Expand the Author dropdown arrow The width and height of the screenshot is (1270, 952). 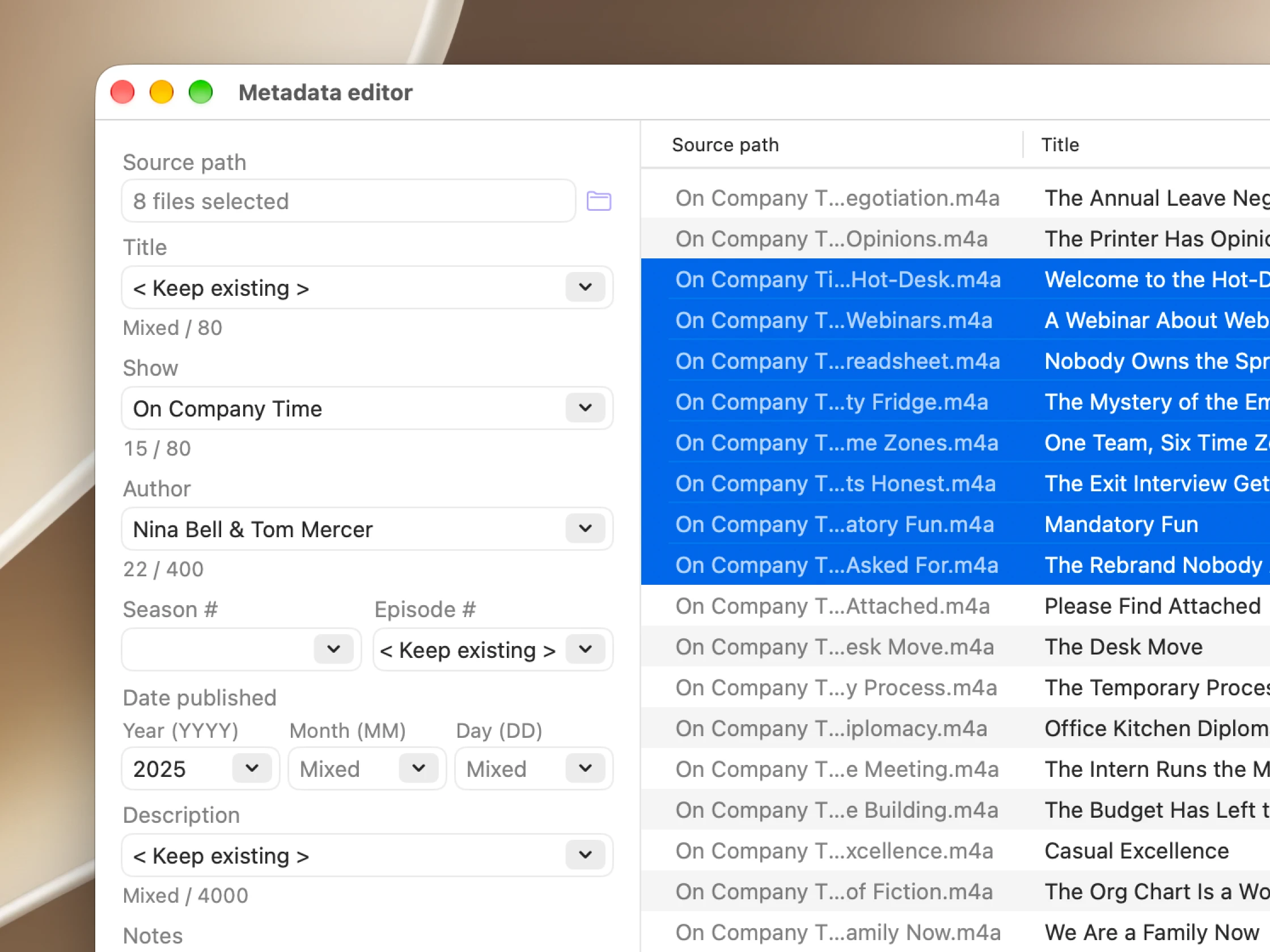click(585, 529)
